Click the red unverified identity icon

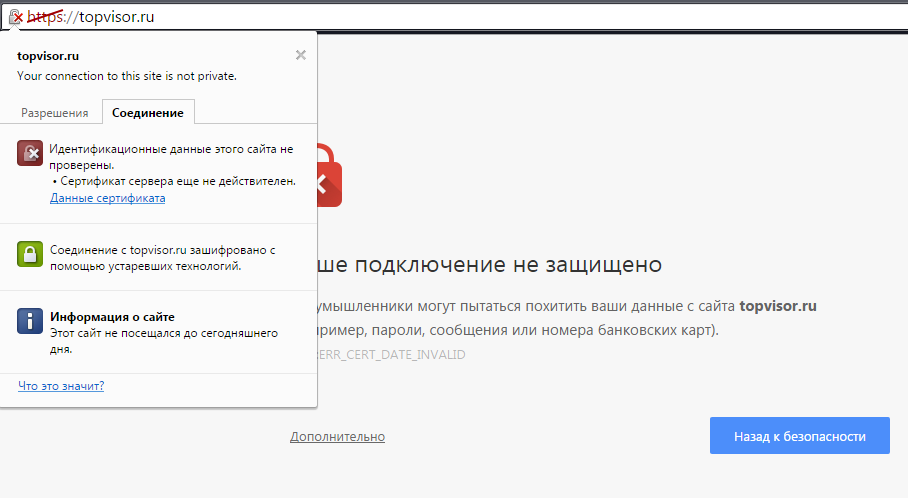pyautogui.click(x=30, y=153)
